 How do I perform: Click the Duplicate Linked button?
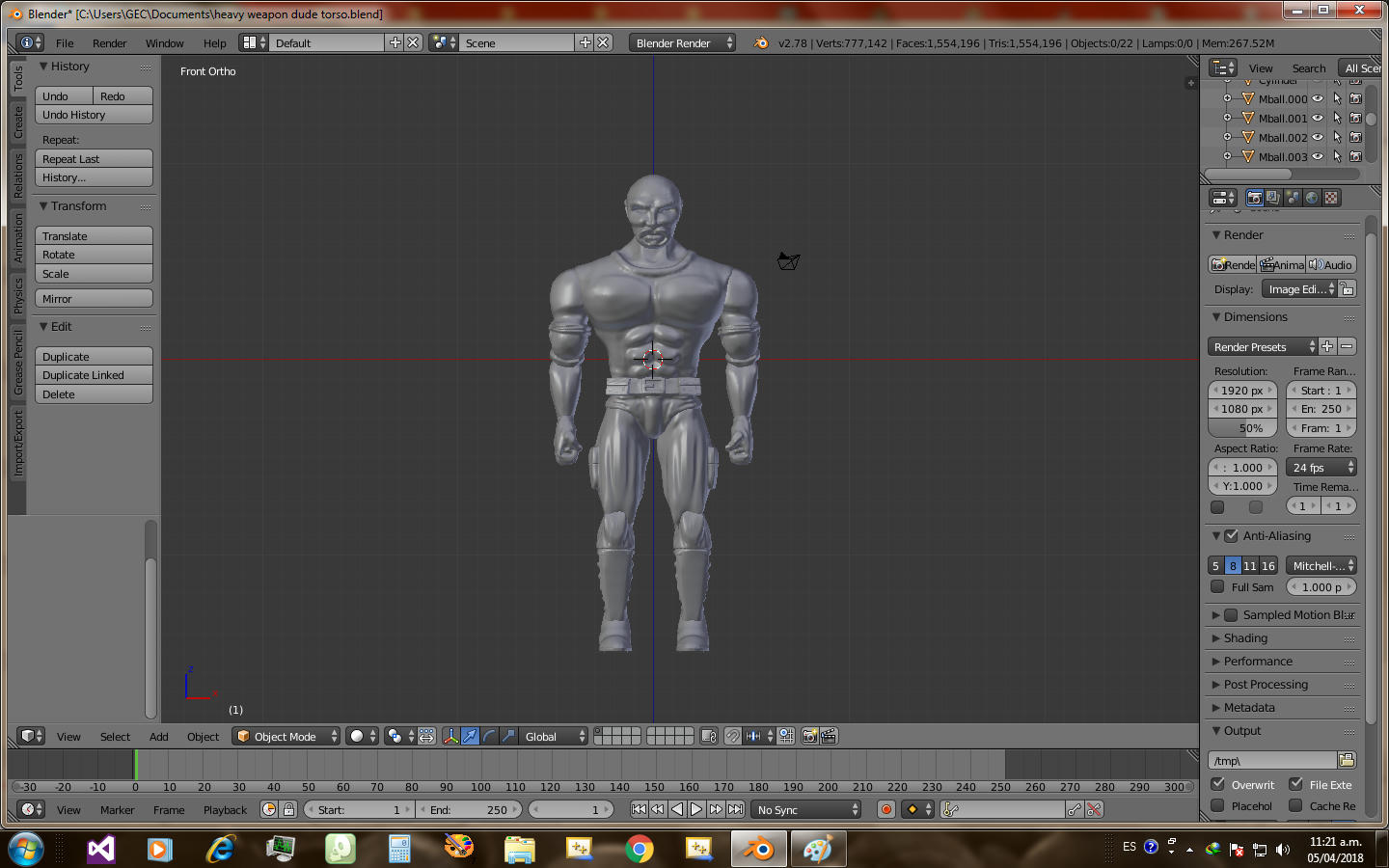[x=94, y=375]
